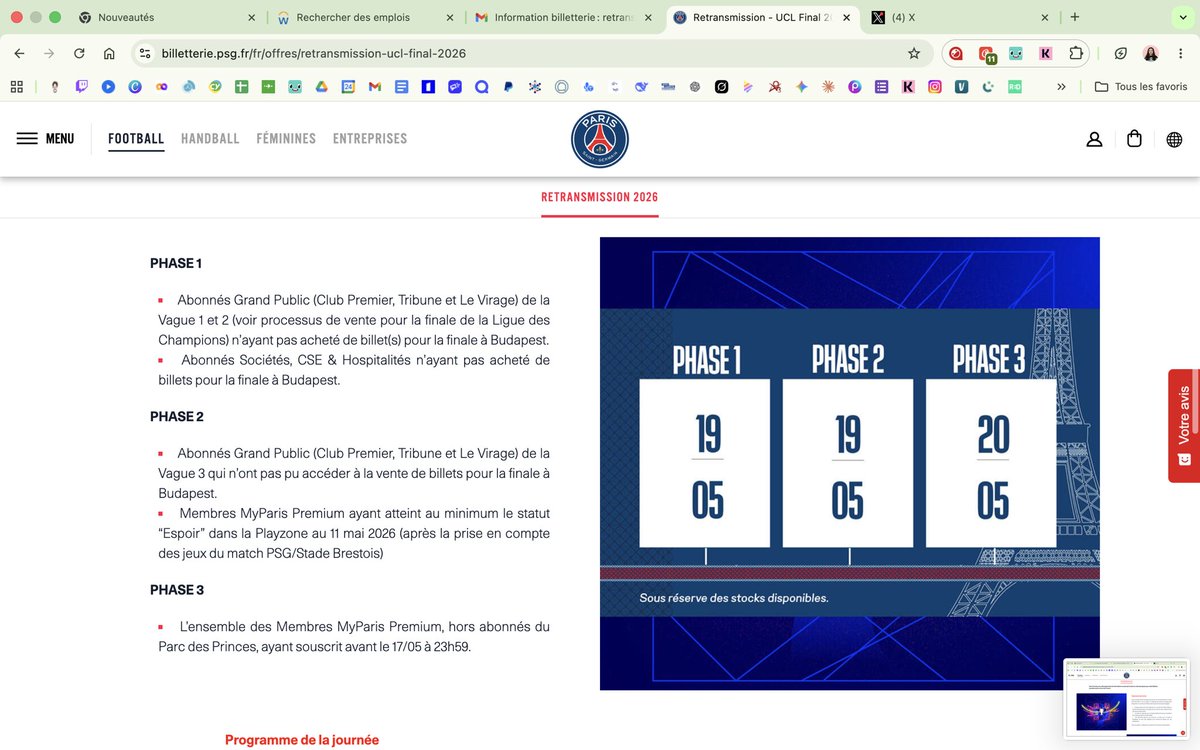
Task: Click the globe language icon
Action: (x=1174, y=139)
